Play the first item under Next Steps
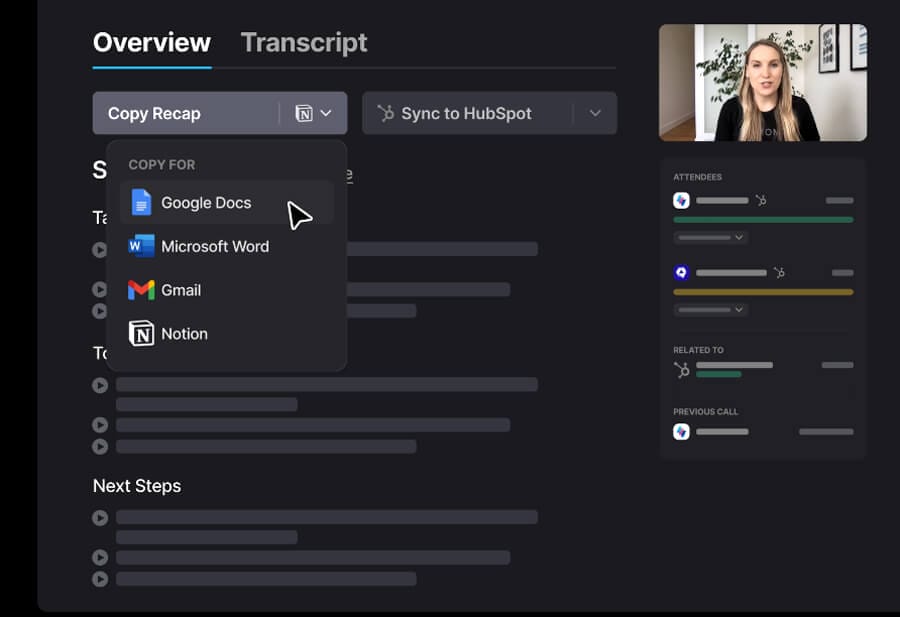 100,518
